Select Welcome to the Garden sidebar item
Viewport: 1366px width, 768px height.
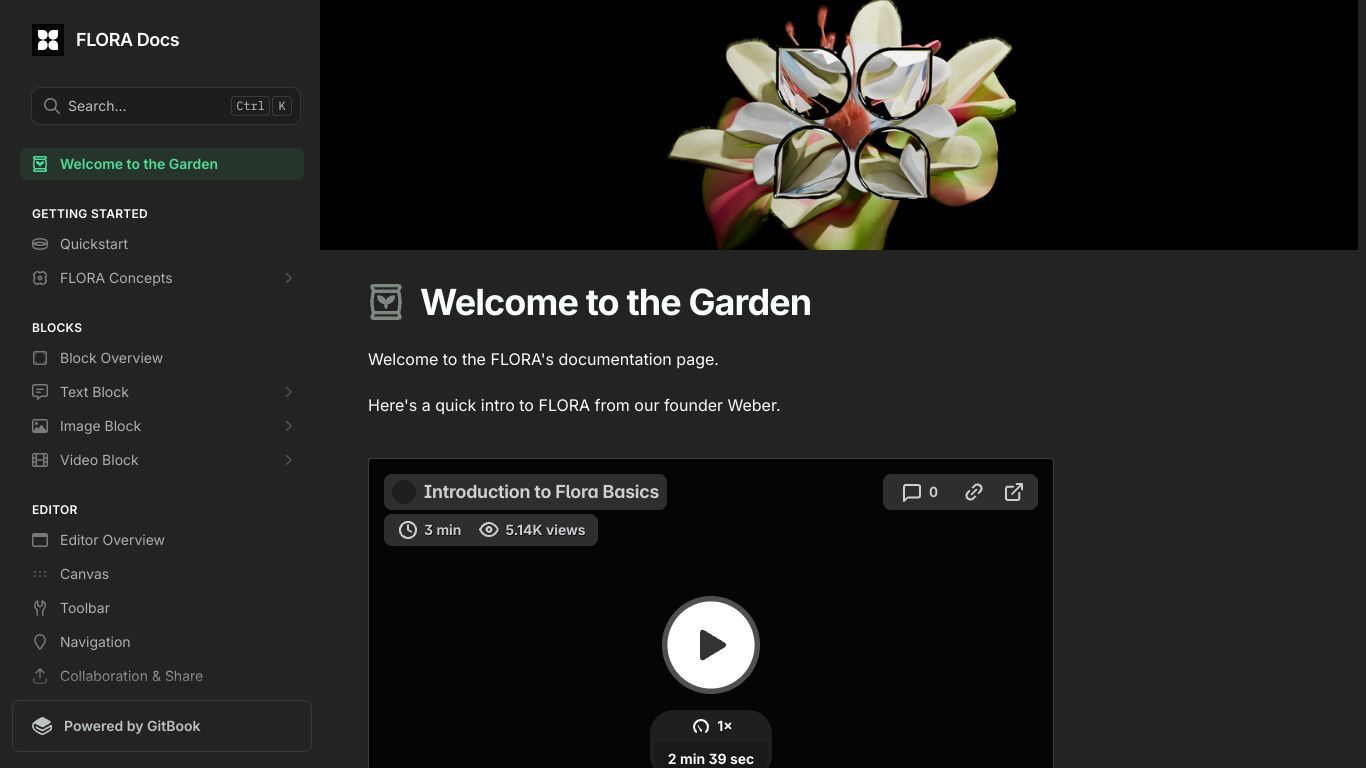point(162,164)
